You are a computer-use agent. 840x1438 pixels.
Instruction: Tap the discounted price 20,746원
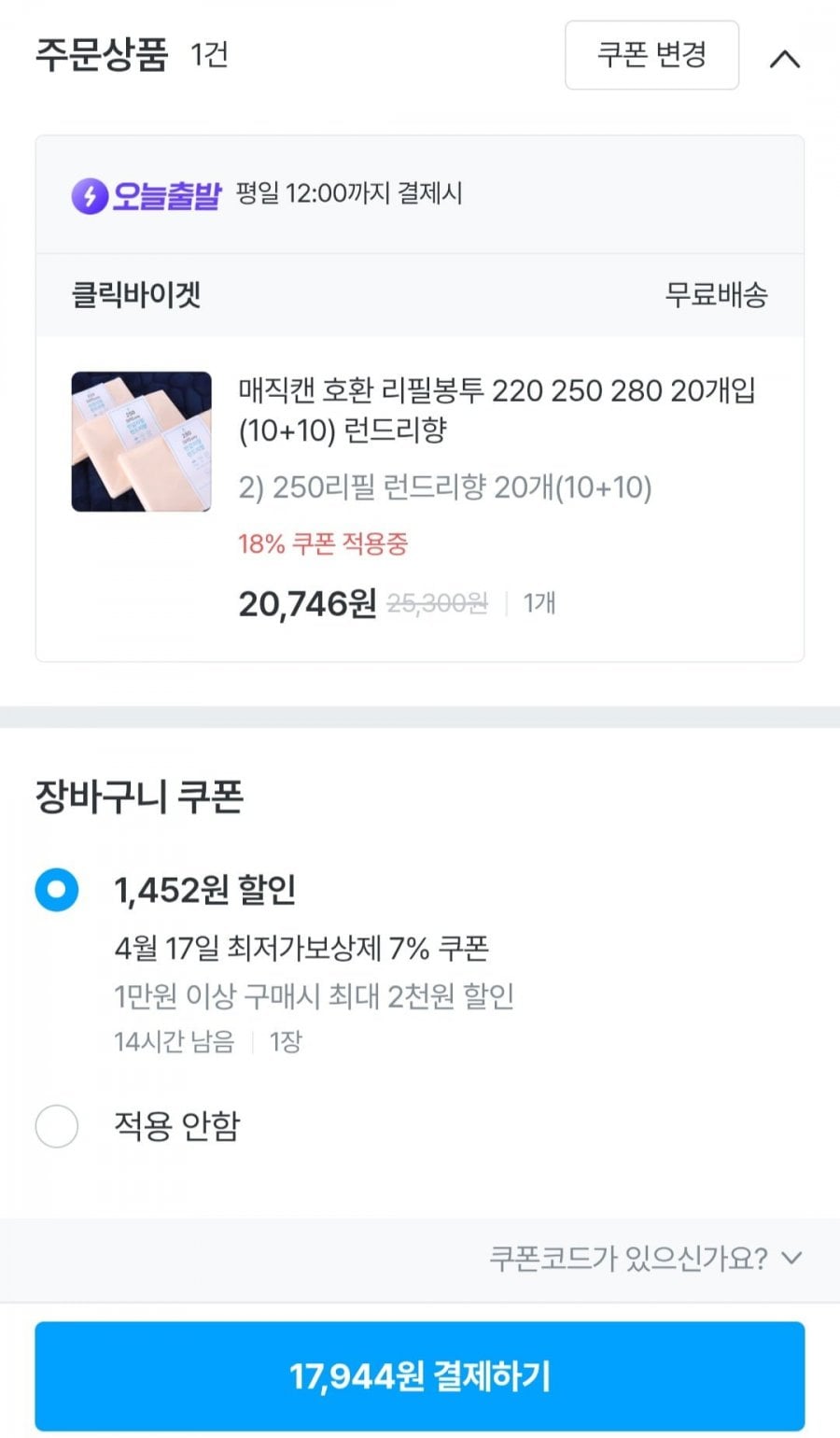(x=307, y=604)
